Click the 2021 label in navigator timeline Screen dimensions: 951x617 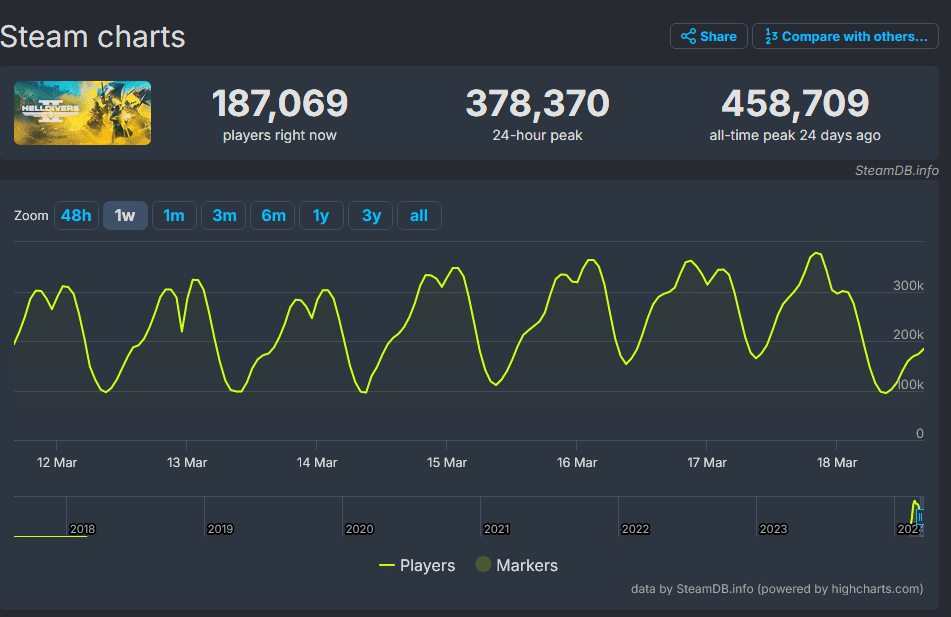coord(497,529)
